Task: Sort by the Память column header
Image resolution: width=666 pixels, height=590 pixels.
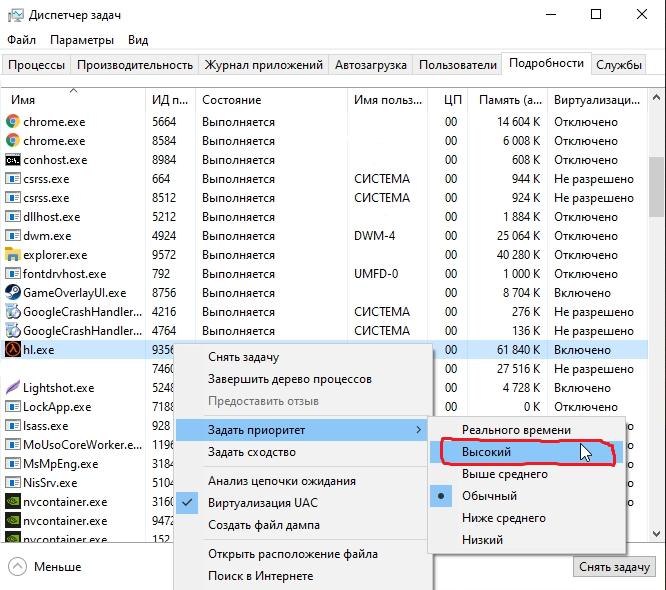Action: tap(508, 100)
